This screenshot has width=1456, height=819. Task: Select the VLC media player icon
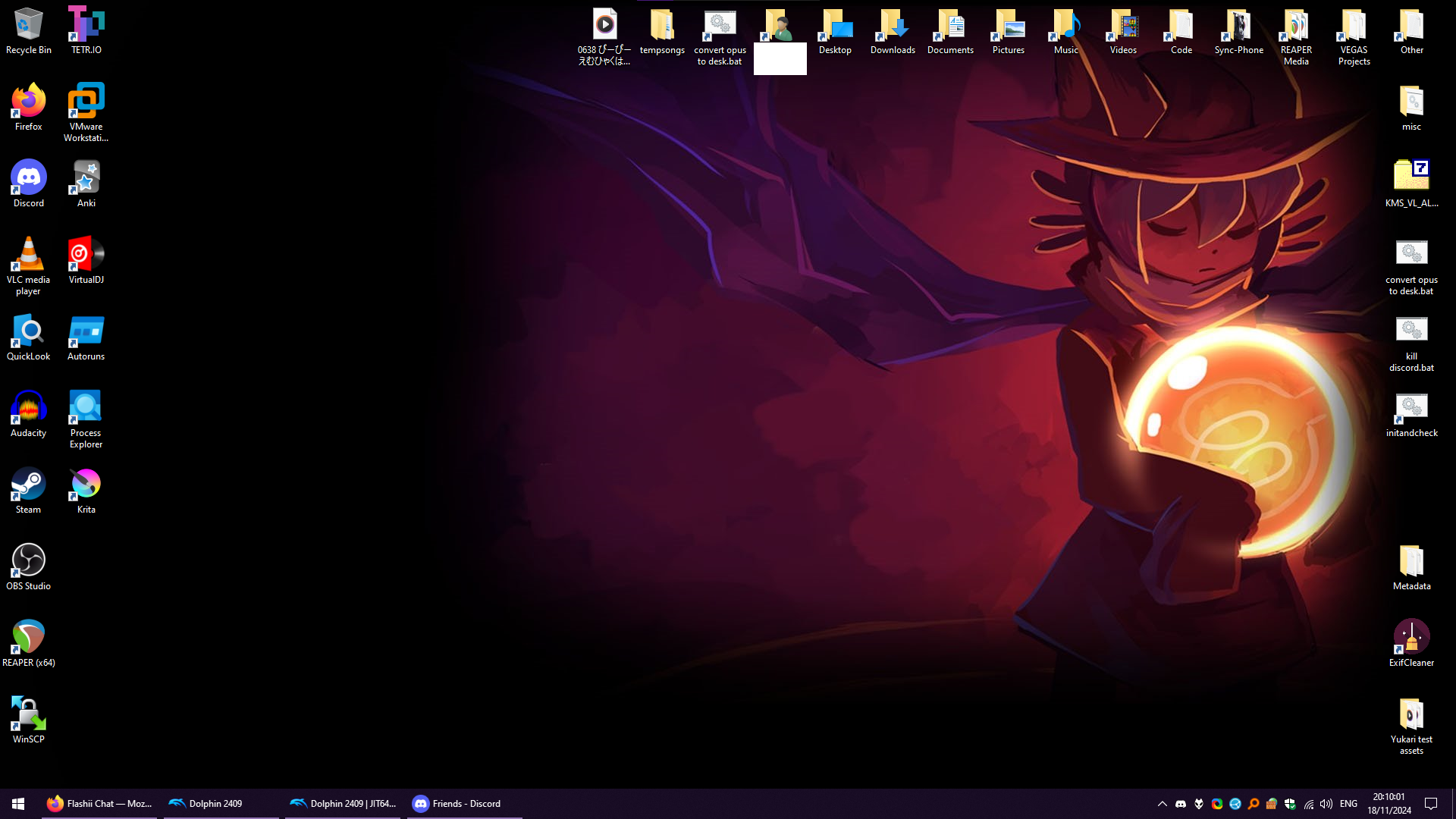(x=29, y=266)
